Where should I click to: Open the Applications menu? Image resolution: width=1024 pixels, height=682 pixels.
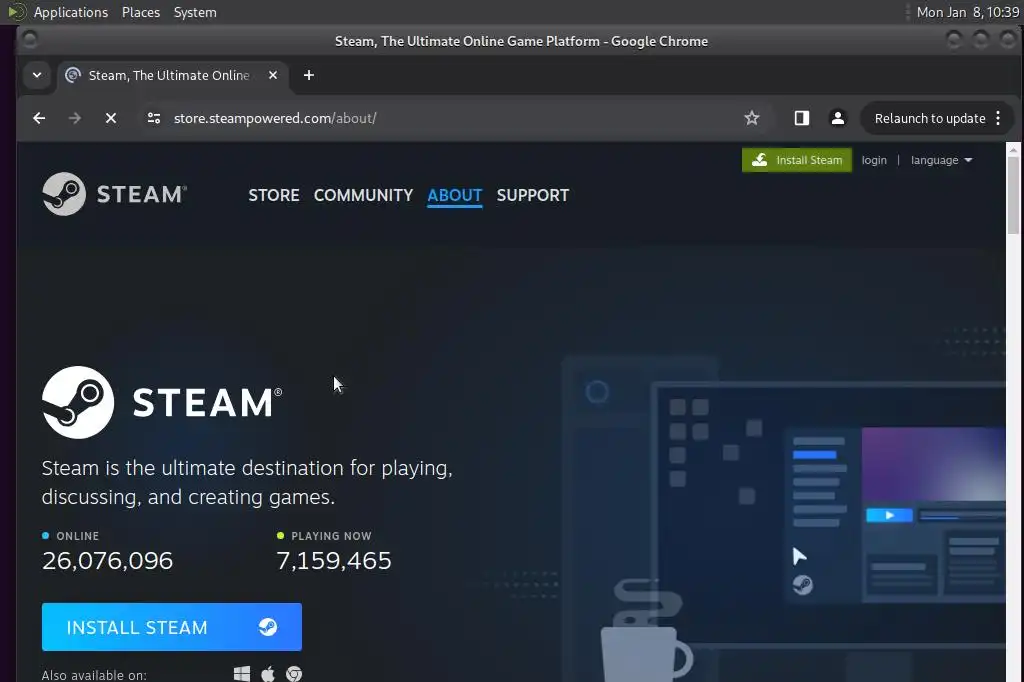point(71,12)
